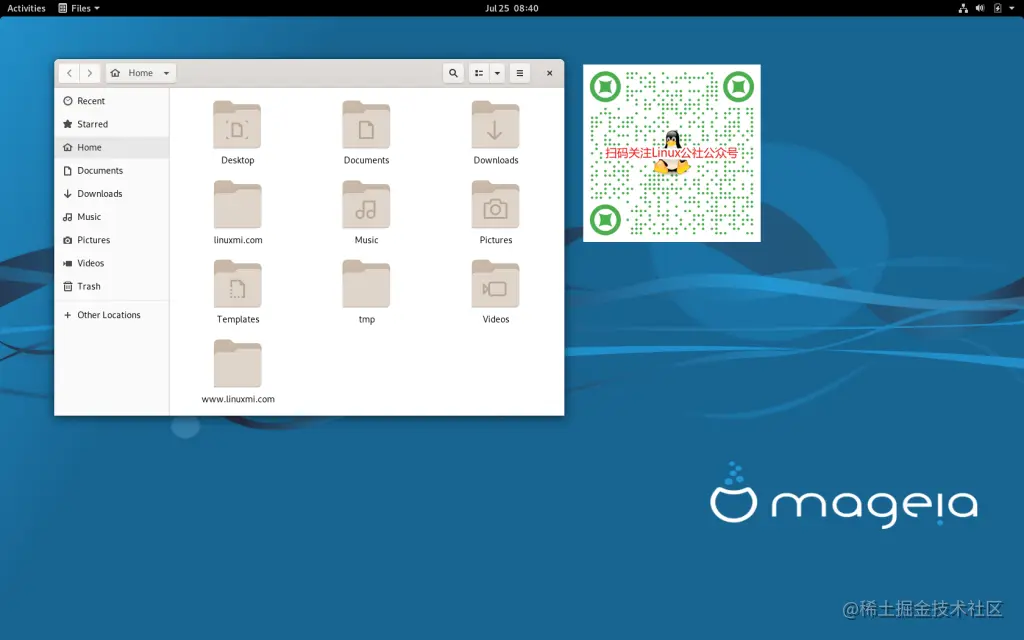Click the QR code image on desktop
Image resolution: width=1024 pixels, height=640 pixels.
pos(671,153)
